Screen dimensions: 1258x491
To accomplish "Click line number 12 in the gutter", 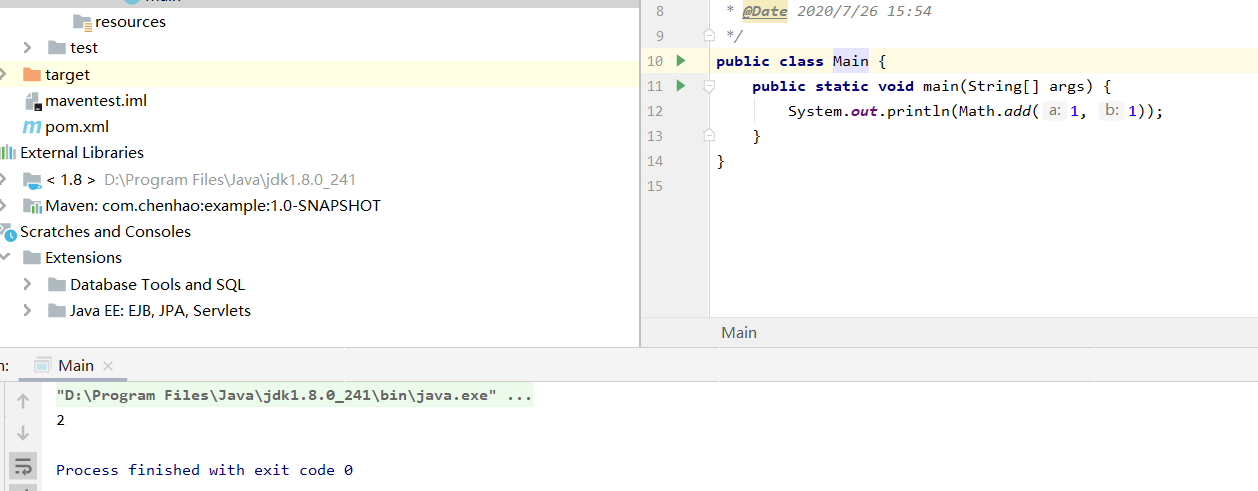I will click(x=655, y=111).
